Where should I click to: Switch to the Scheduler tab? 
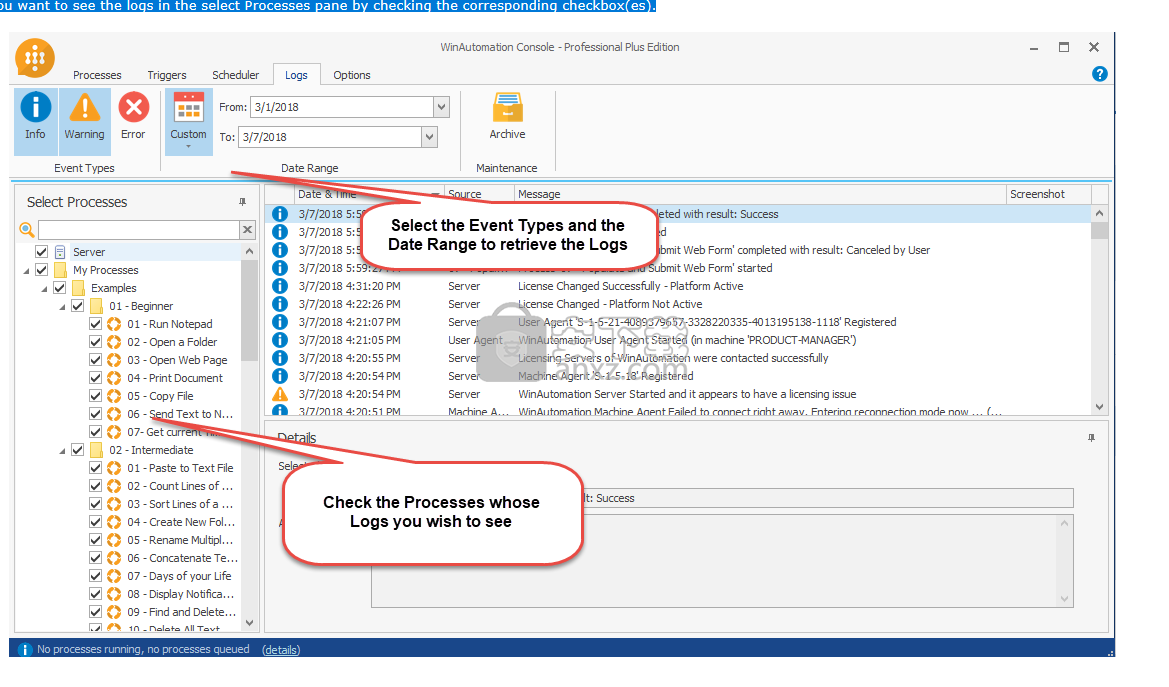click(236, 75)
